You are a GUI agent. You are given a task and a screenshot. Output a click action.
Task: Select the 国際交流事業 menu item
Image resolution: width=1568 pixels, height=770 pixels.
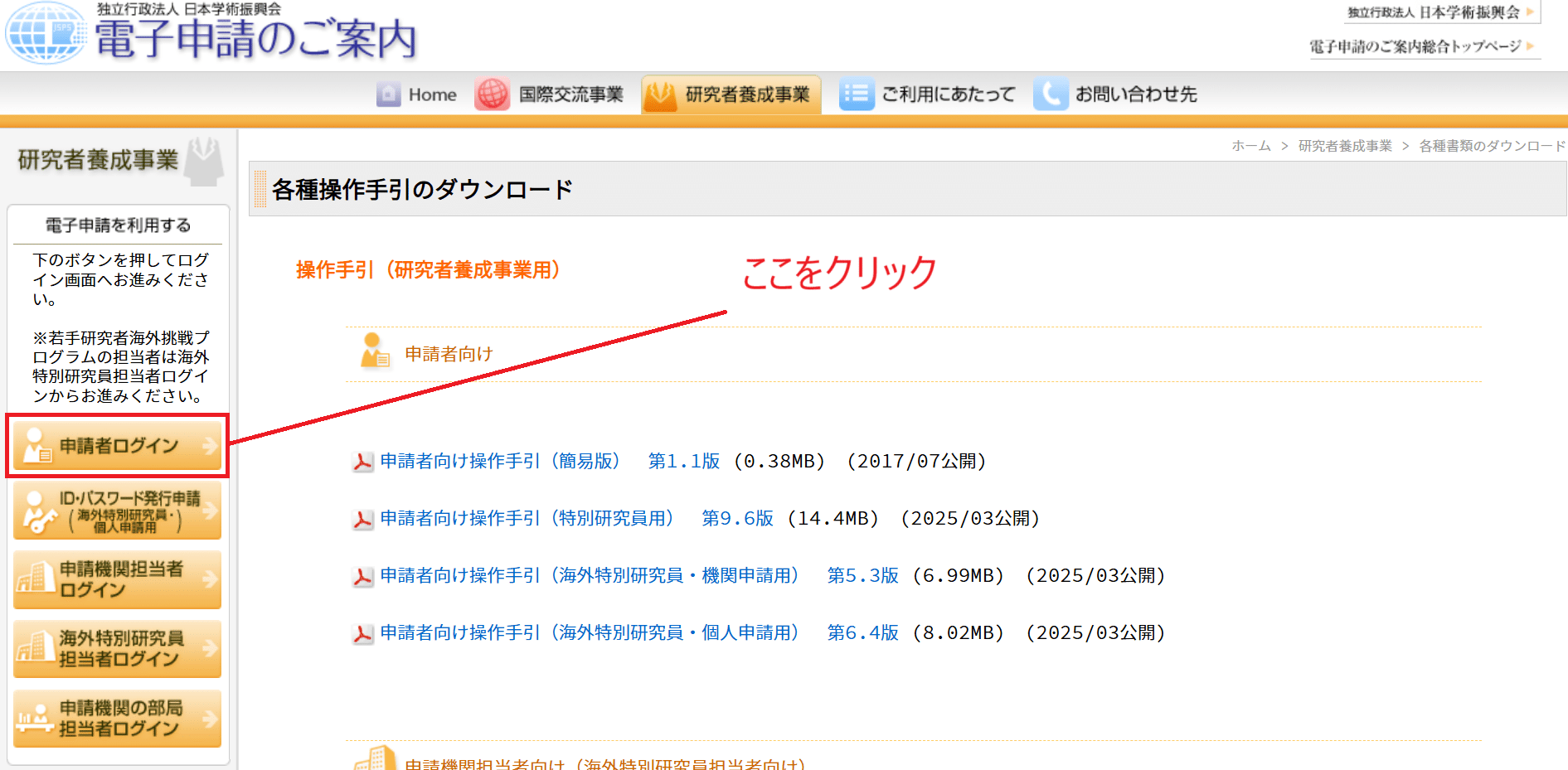570,94
